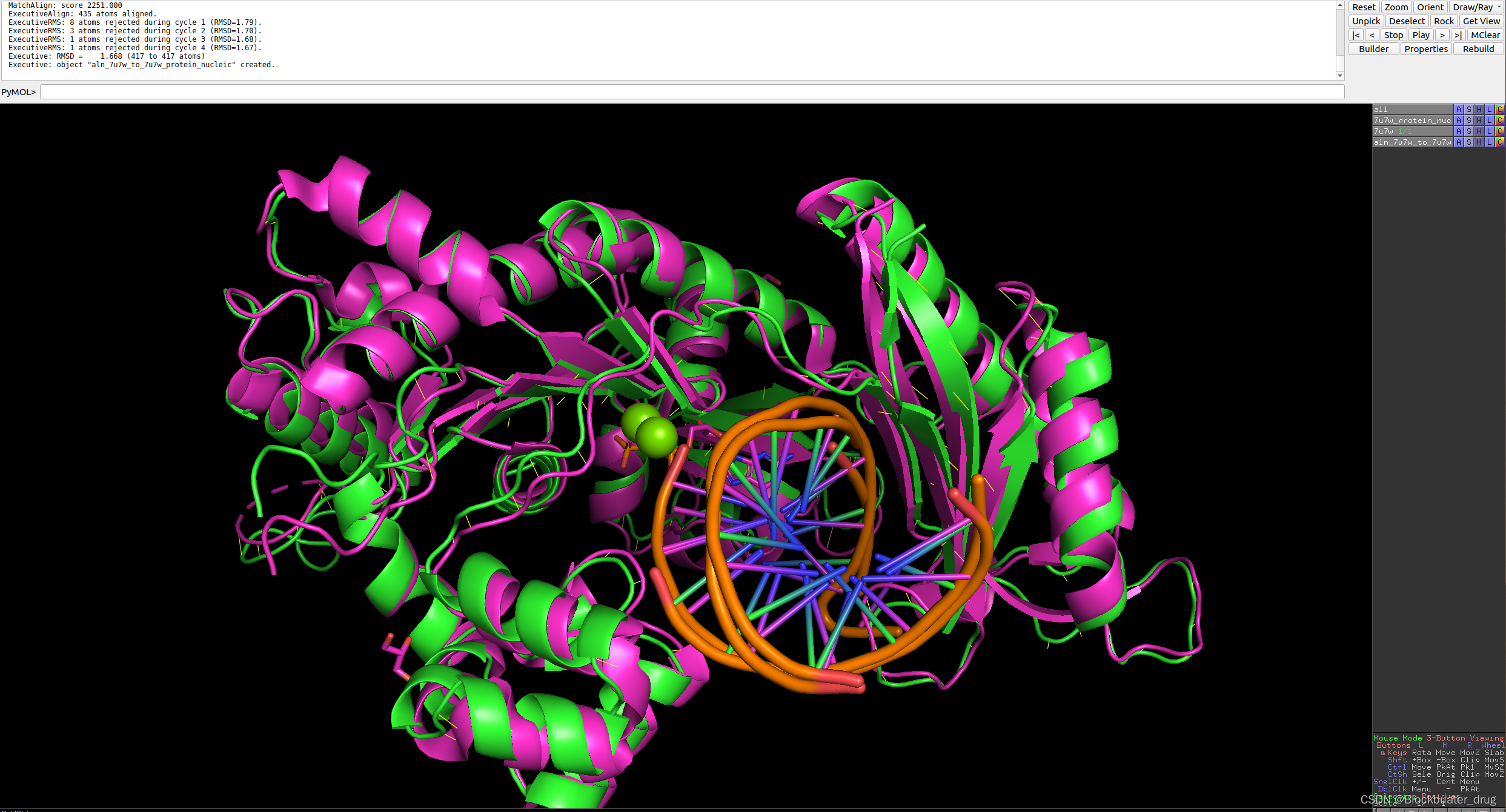
Task: Click the Orient button
Action: [x=1430, y=7]
